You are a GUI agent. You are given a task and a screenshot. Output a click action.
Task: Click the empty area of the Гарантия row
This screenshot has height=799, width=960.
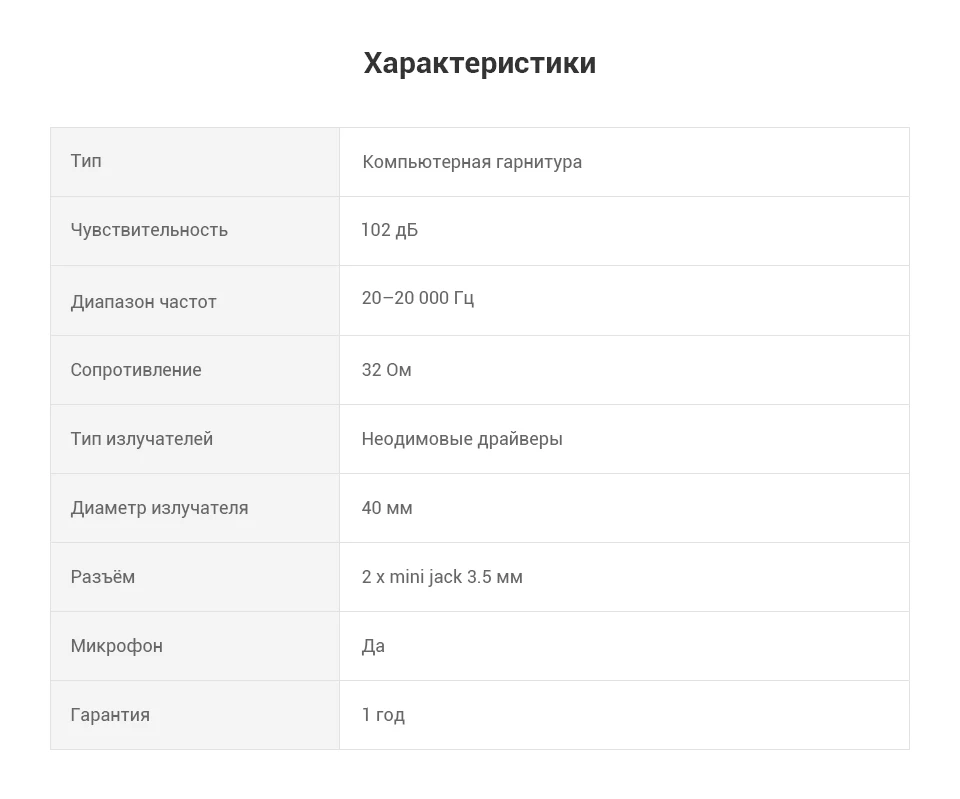point(655,715)
